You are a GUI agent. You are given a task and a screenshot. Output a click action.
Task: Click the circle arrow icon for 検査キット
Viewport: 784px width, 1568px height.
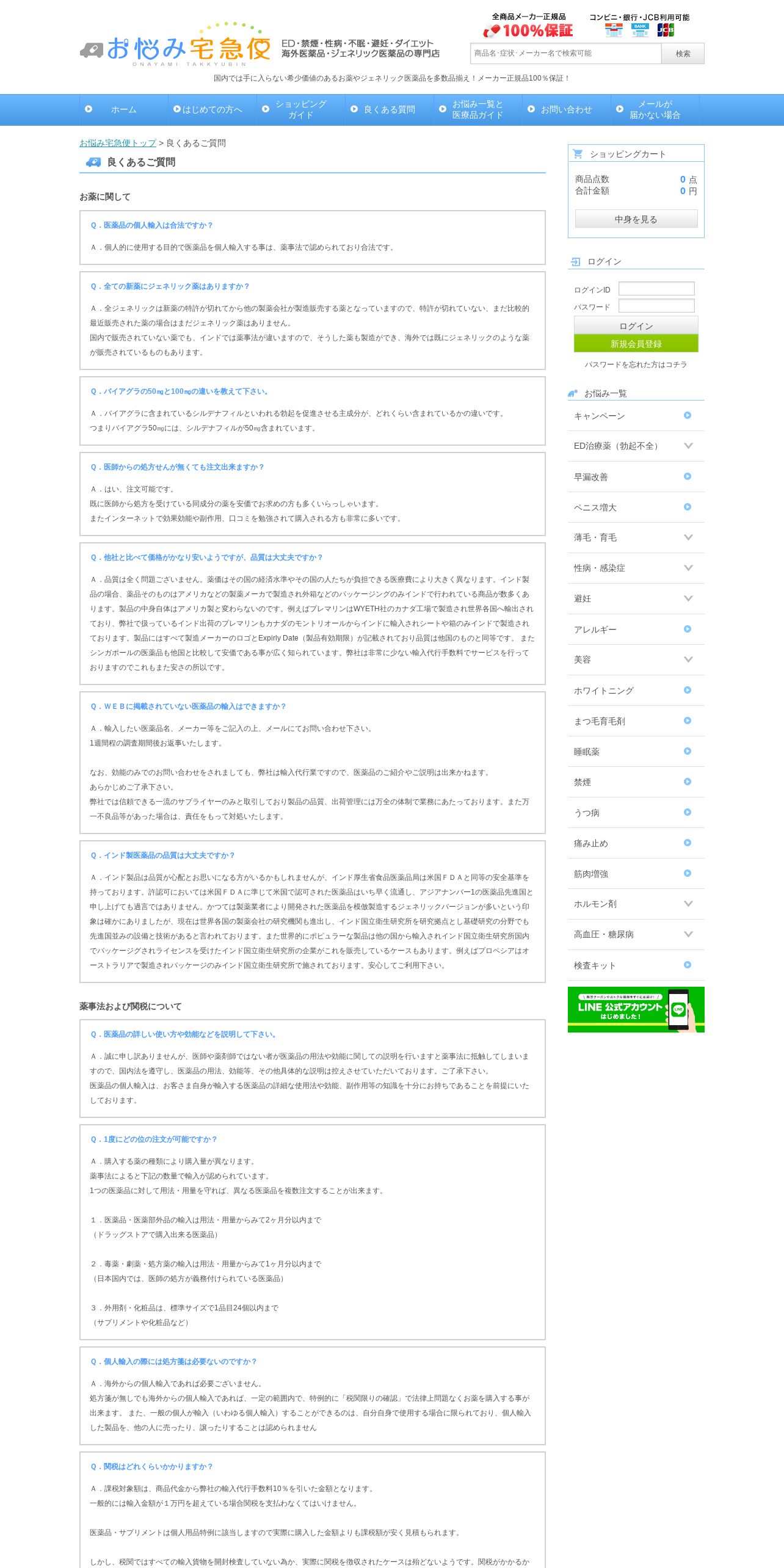click(688, 965)
